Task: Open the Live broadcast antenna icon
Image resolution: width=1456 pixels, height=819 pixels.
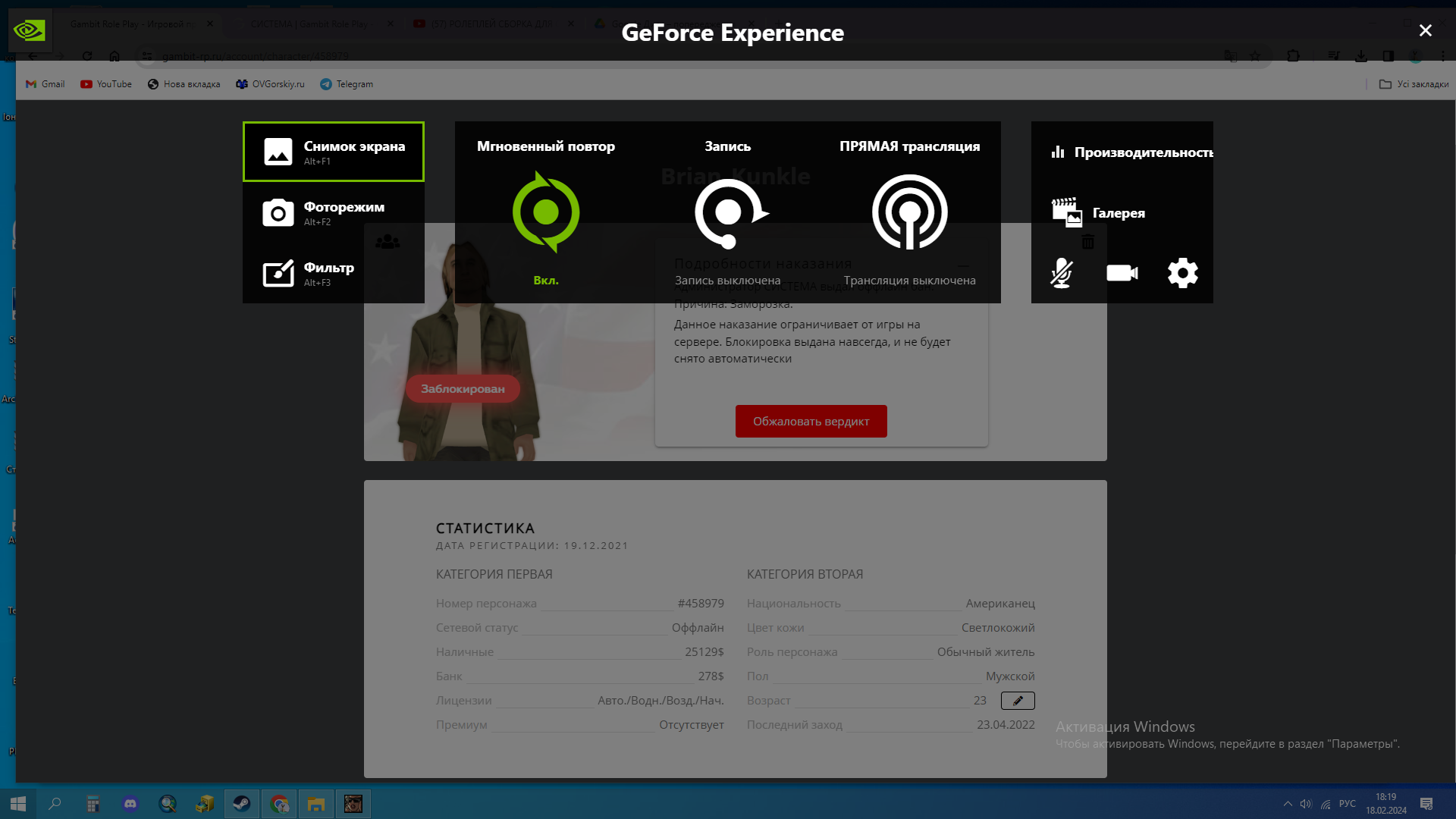Action: 909,212
